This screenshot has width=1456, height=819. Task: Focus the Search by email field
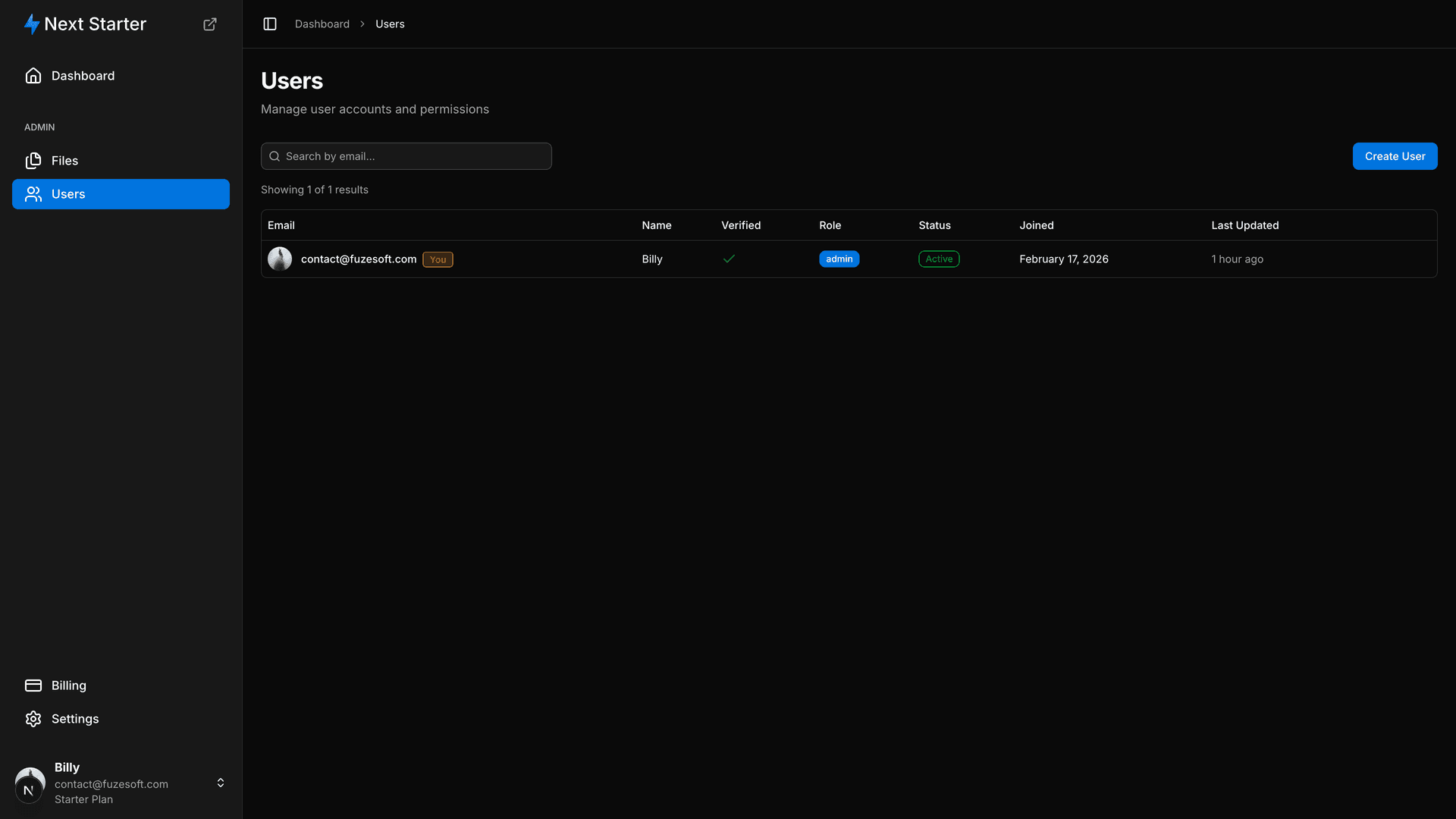[x=406, y=156]
